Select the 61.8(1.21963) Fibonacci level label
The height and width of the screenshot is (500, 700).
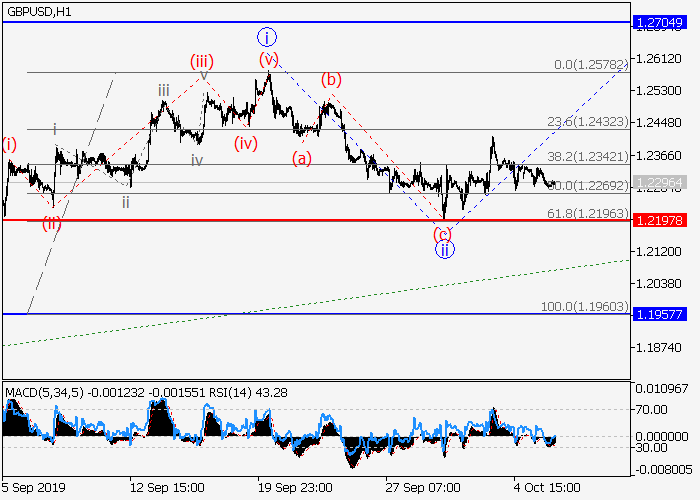tap(588, 212)
